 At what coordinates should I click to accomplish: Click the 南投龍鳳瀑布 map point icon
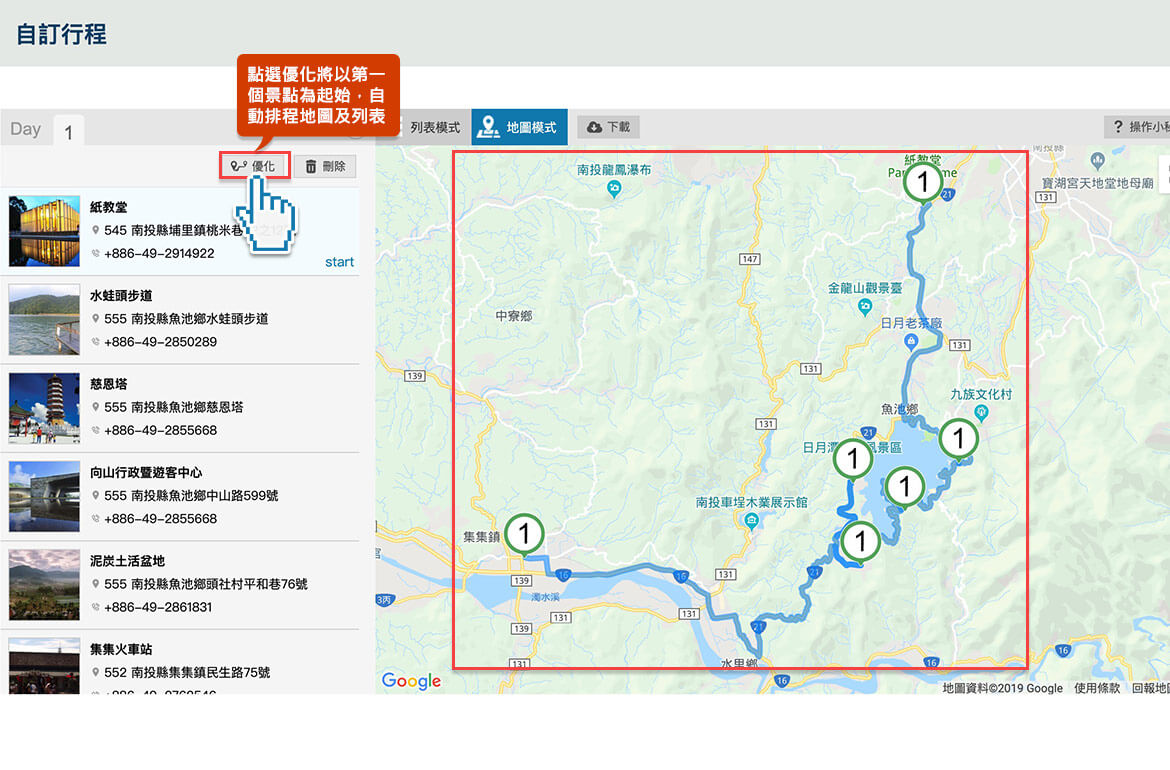[x=614, y=189]
